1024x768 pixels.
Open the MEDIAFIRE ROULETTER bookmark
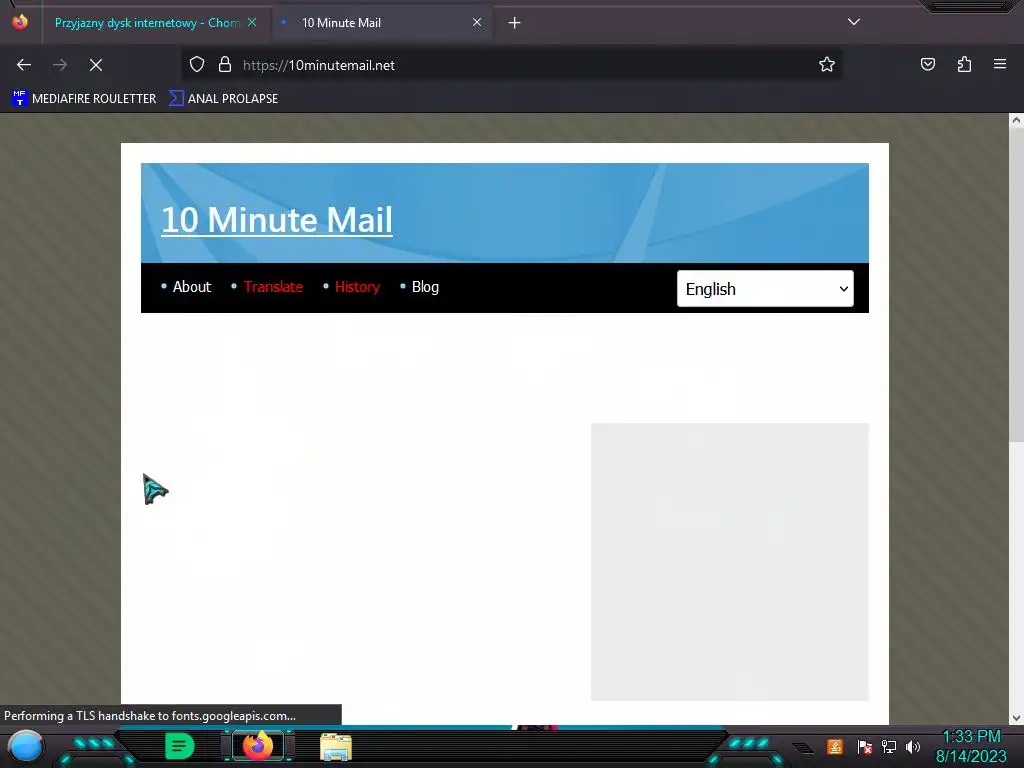click(84, 99)
